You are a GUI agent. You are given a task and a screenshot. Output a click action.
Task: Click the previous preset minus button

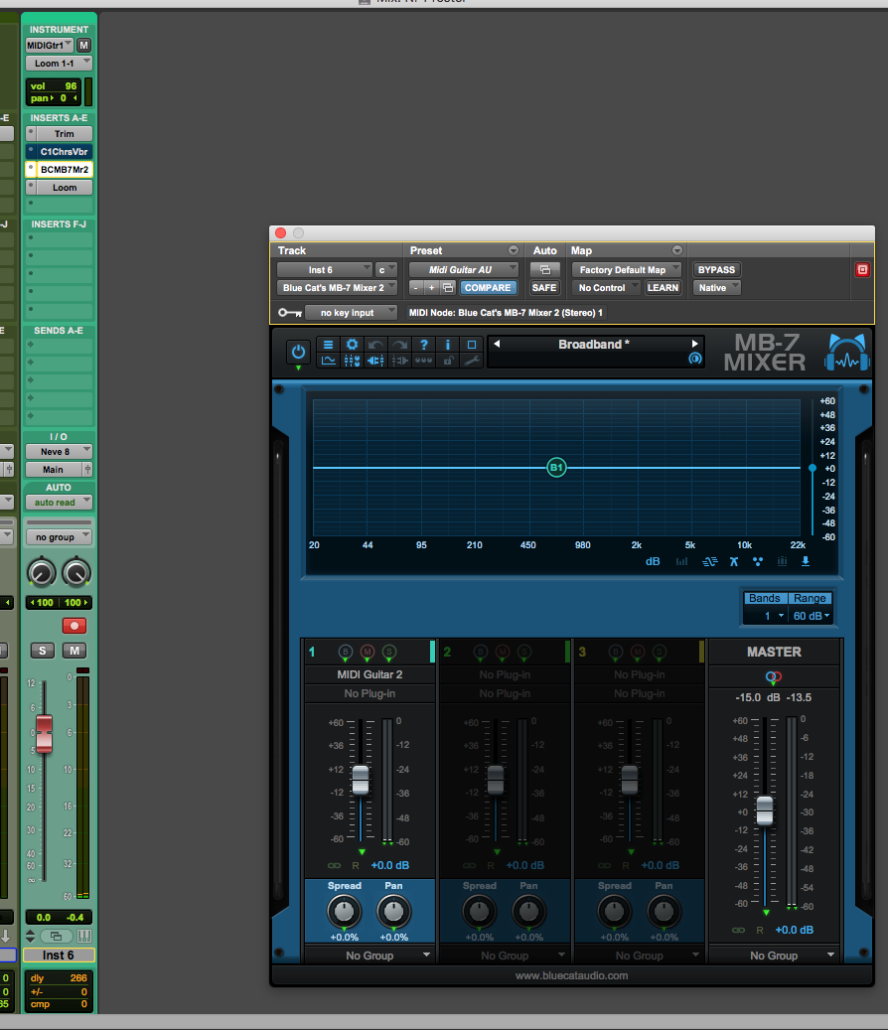pos(416,288)
